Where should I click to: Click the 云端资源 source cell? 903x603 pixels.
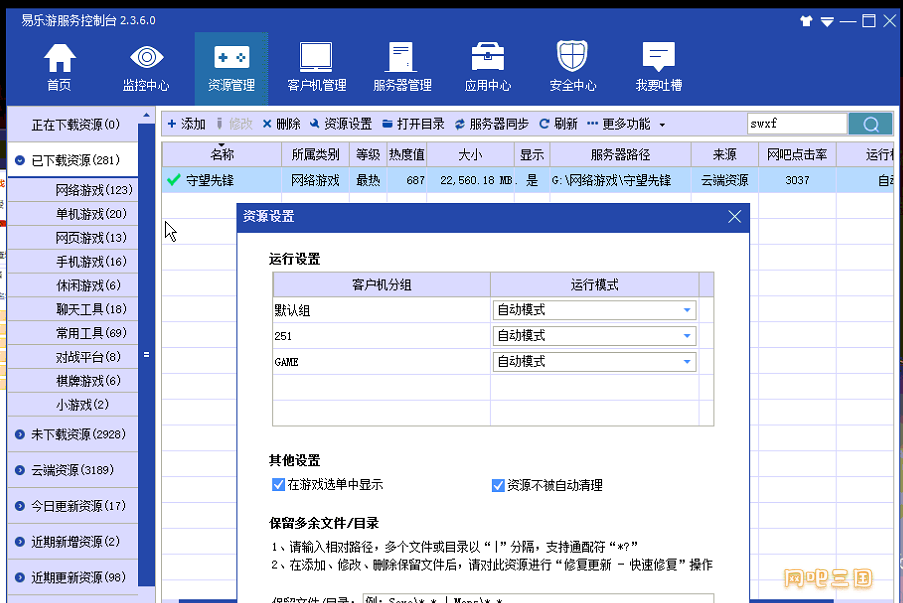tap(724, 180)
